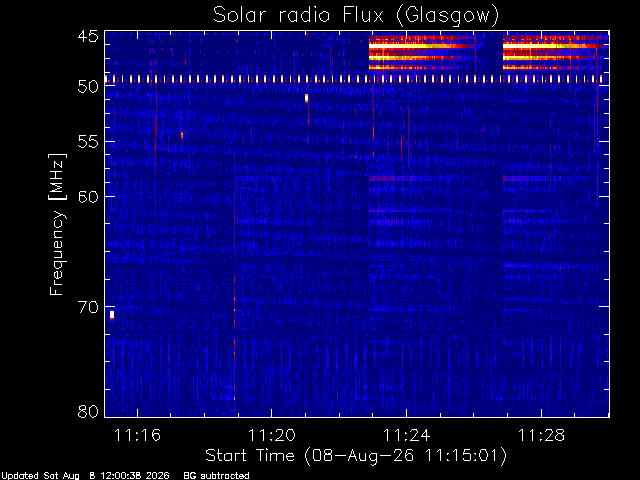Image resolution: width=640 pixels, height=480 pixels.
Task: Click the white burst spot near 51 MHz
Action: coord(307,98)
